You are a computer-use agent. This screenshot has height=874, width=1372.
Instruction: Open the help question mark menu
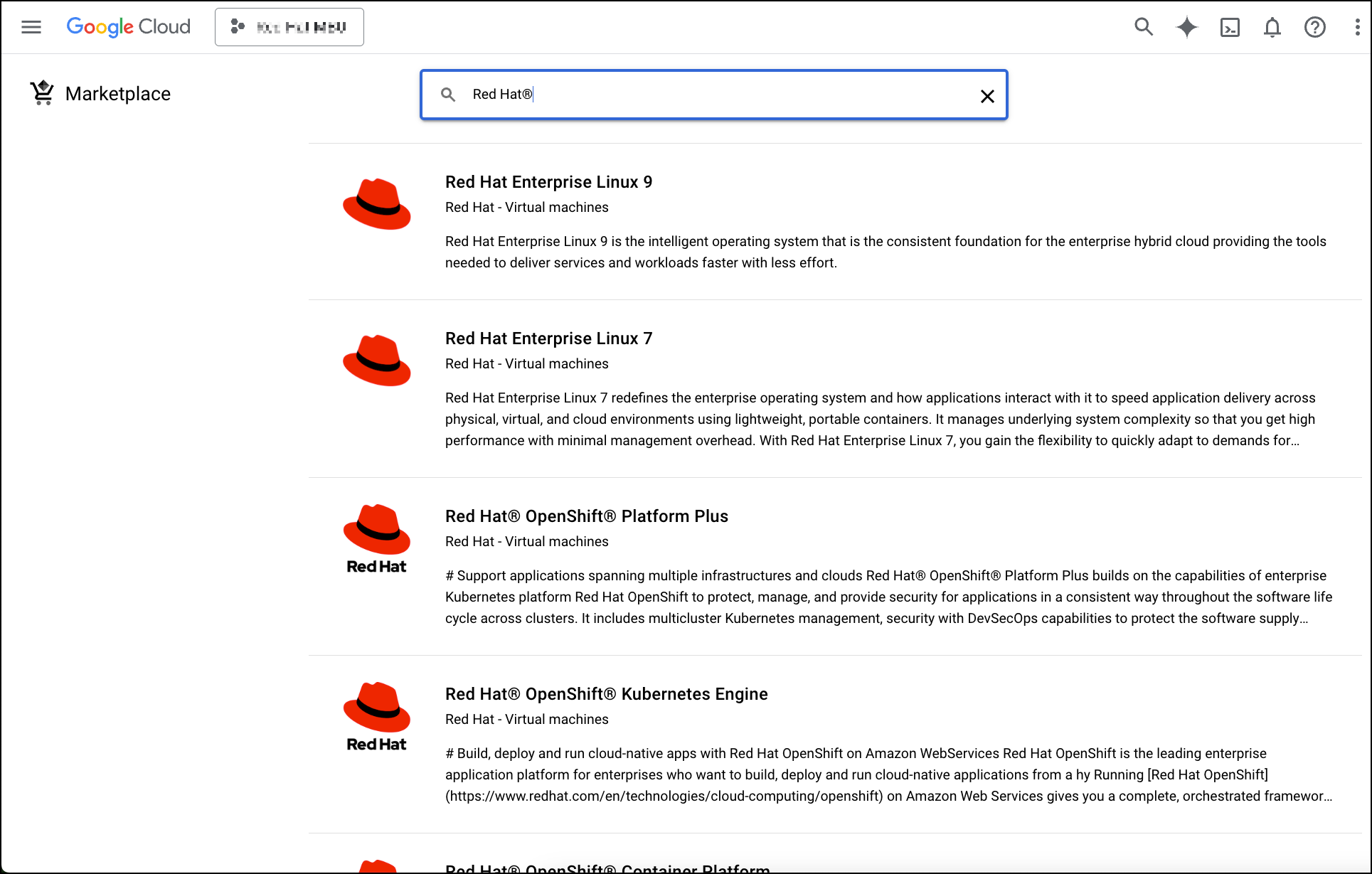(x=1315, y=27)
